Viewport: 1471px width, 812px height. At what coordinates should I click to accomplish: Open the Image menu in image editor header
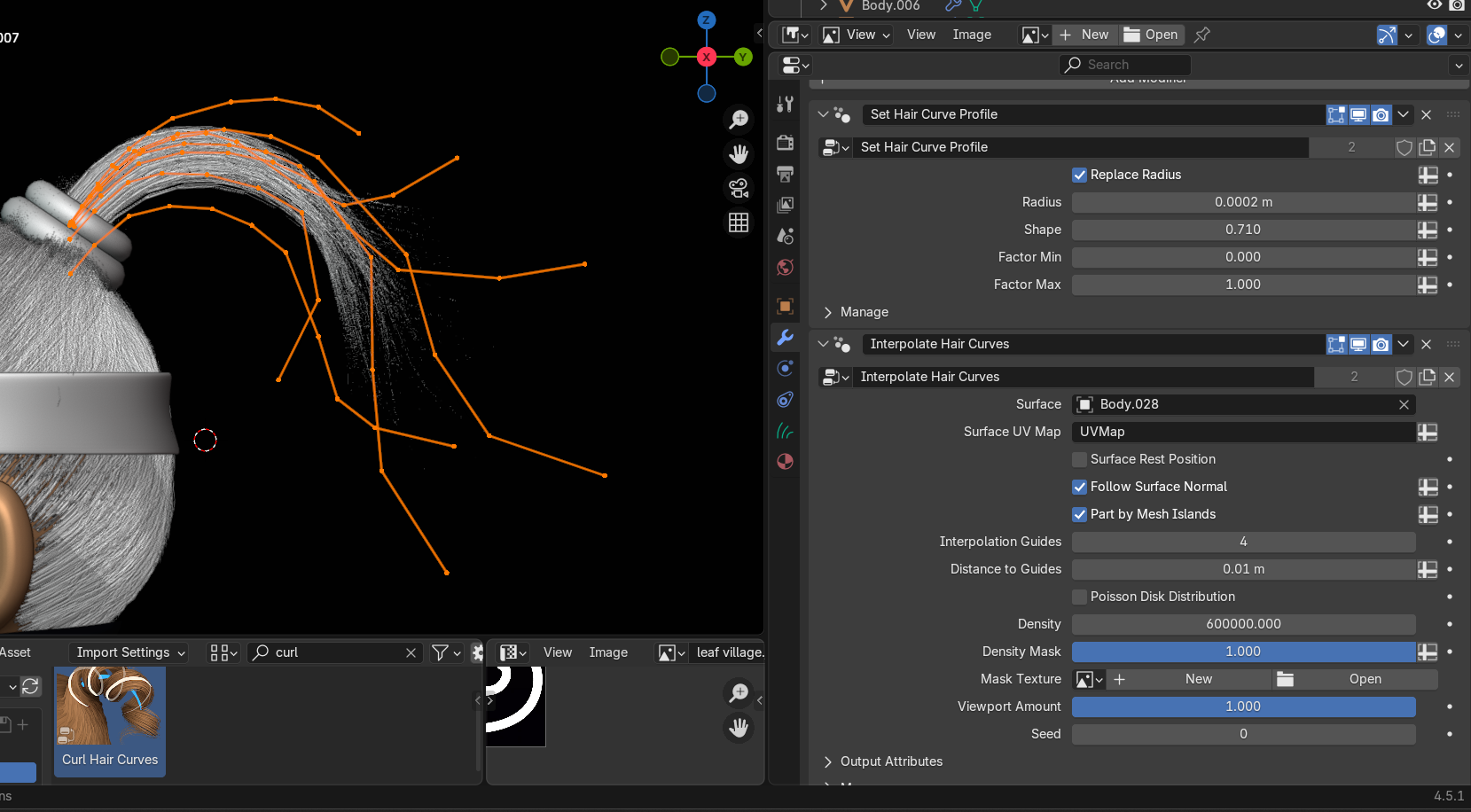[x=972, y=35]
